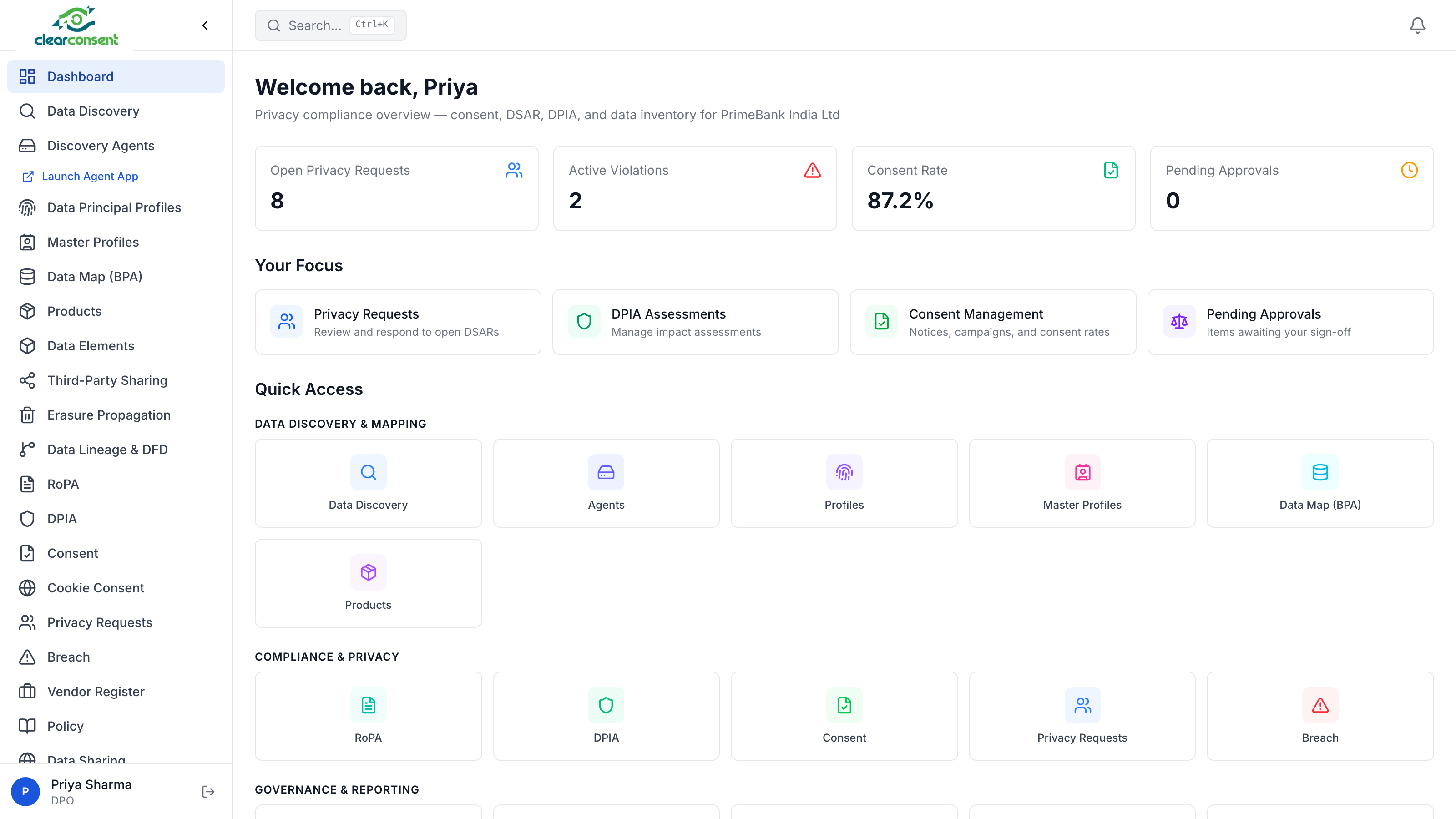Click the Pending Approvals value 0
The image size is (1456, 819).
(1173, 201)
